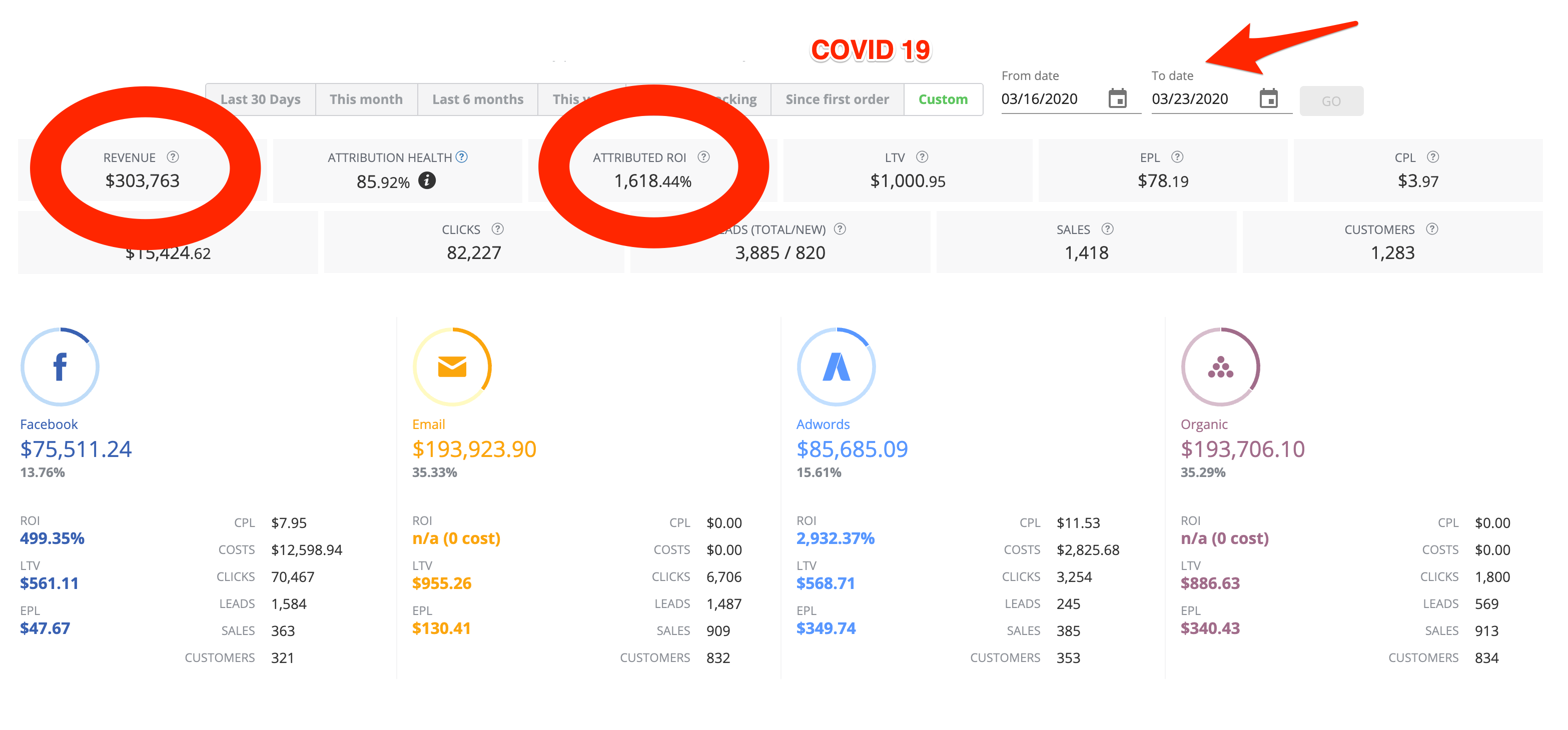The image size is (1568, 730).
Task: Click the Customers help question mark
Action: point(1432,228)
